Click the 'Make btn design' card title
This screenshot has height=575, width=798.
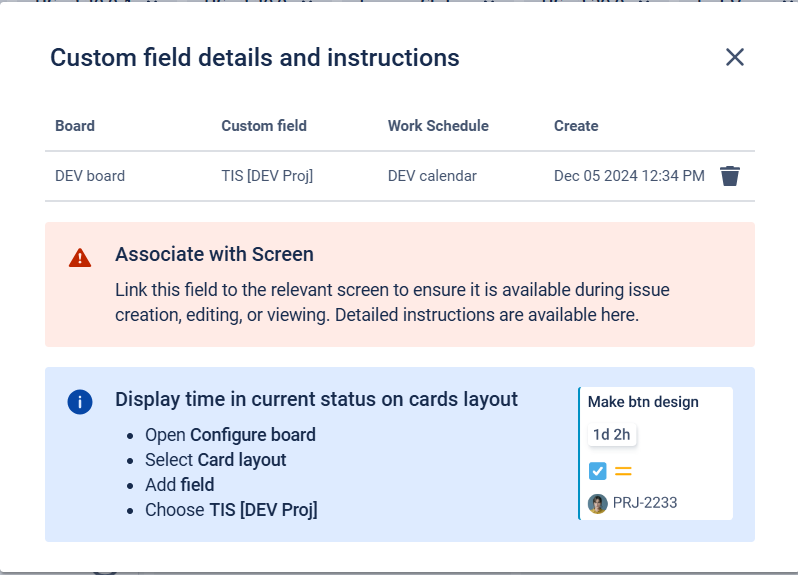click(x=643, y=402)
